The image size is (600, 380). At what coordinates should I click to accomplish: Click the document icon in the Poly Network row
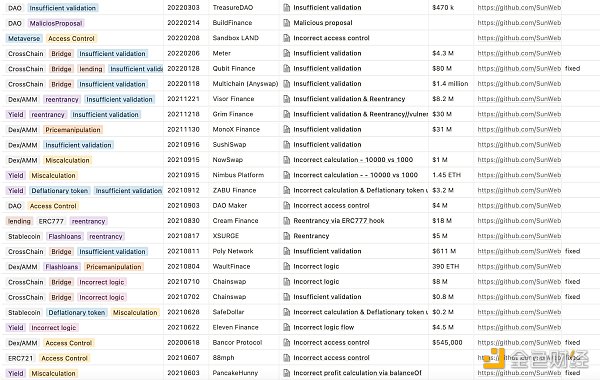click(286, 251)
